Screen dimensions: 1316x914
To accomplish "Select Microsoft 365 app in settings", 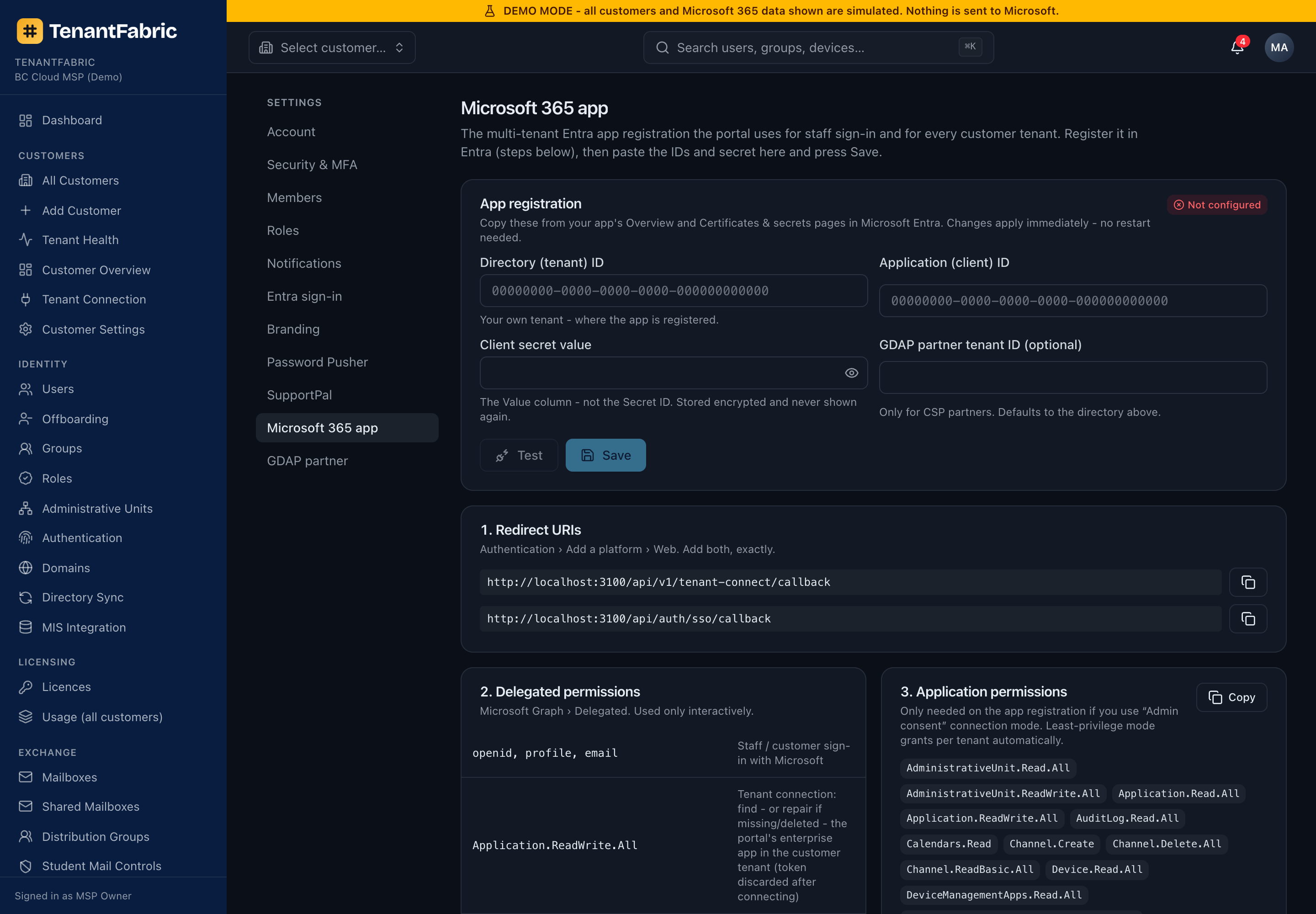I will pyautogui.click(x=347, y=428).
